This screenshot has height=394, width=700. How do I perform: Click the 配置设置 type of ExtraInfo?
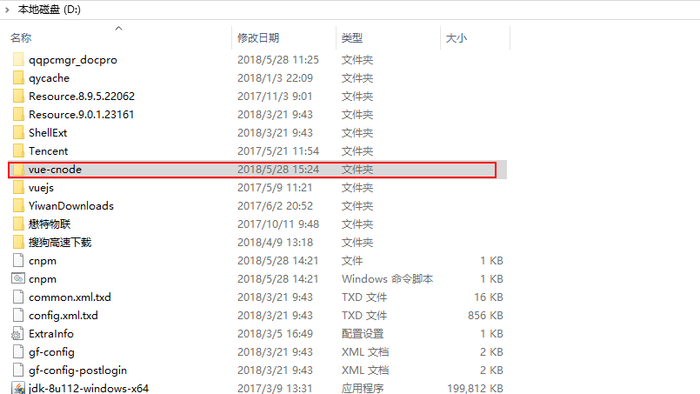pyautogui.click(x=362, y=334)
